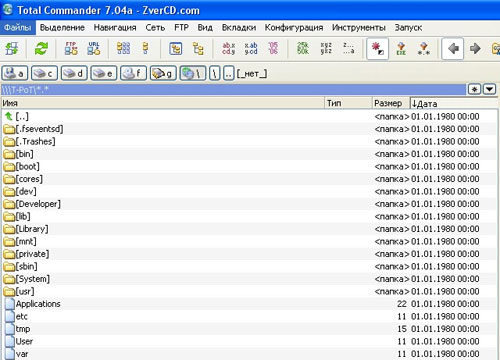Sort by the Тип column header
The height and width of the screenshot is (360, 500).
348,103
